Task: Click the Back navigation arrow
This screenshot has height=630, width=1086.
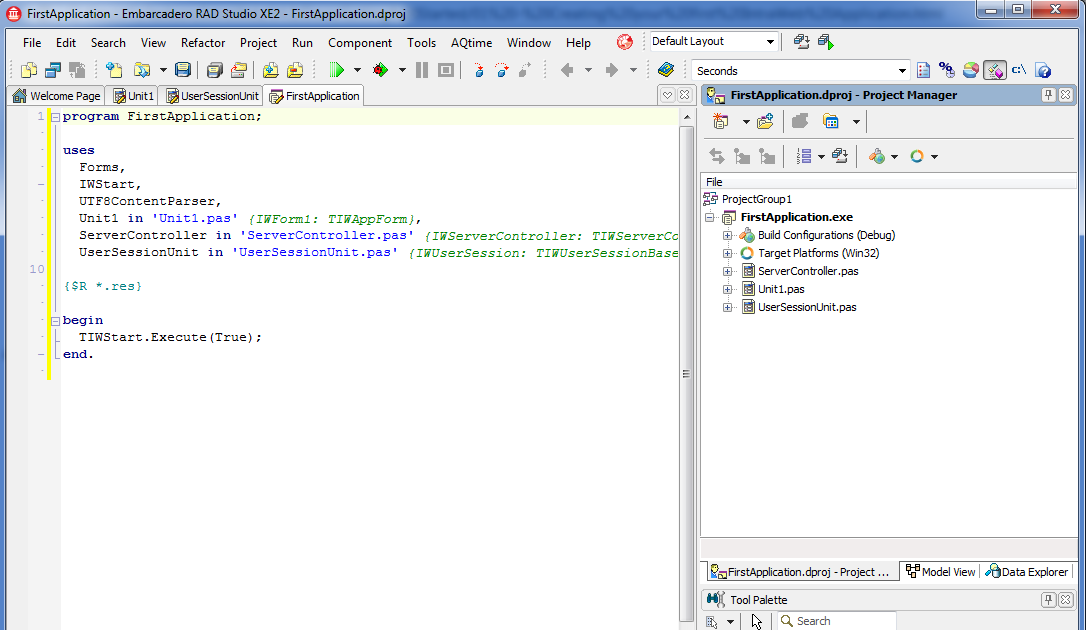Action: pos(567,70)
